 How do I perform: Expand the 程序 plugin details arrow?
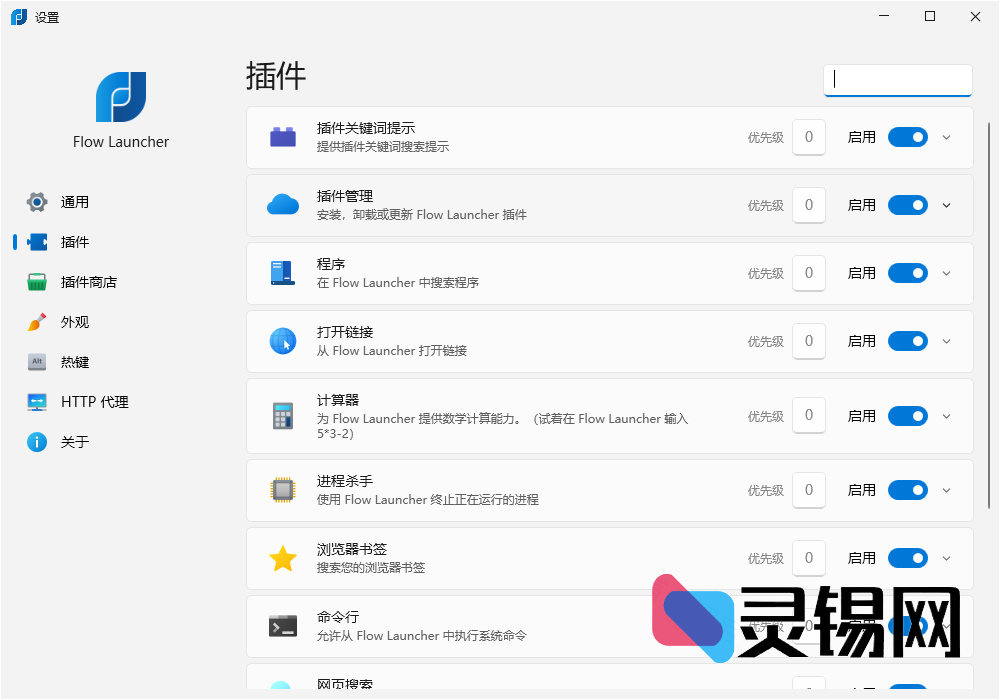[x=947, y=273]
